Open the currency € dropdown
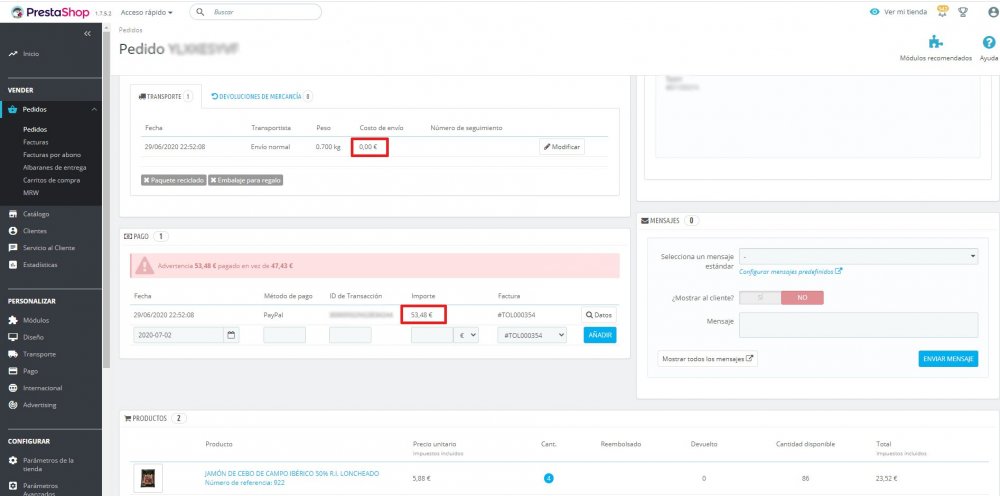 [x=466, y=335]
